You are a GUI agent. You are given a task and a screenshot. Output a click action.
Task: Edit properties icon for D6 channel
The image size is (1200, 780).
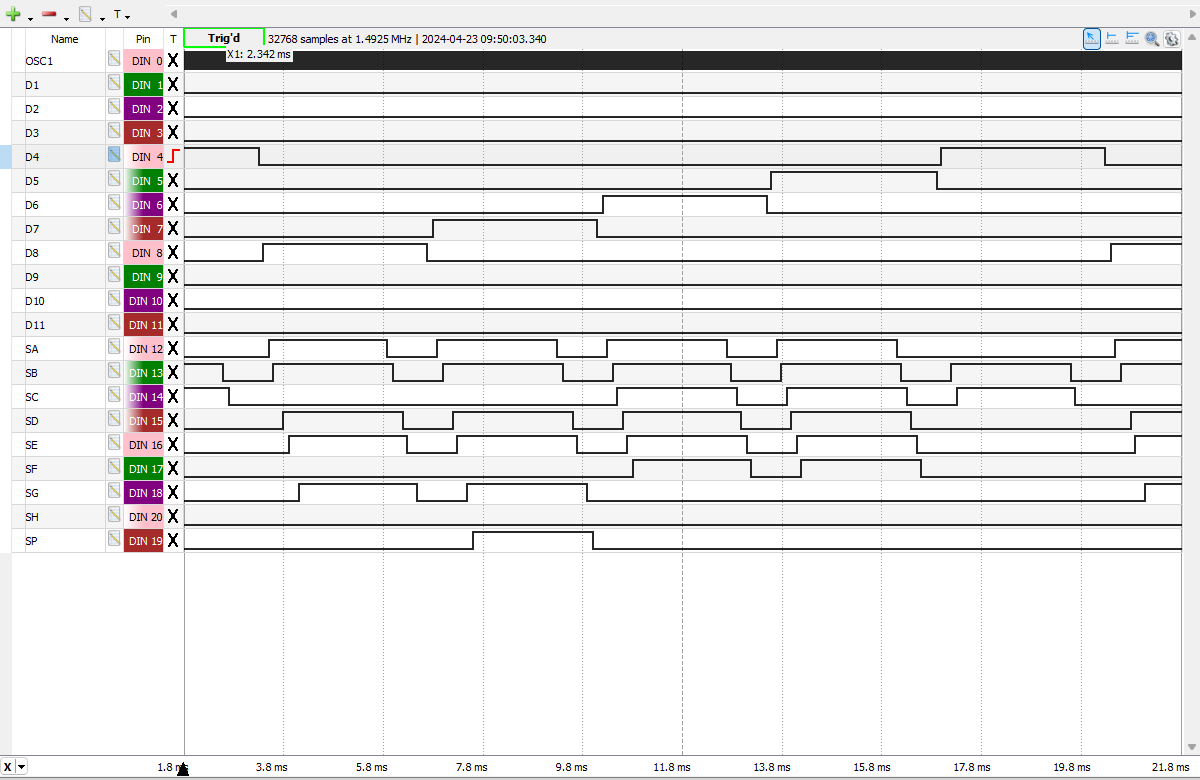click(114, 204)
